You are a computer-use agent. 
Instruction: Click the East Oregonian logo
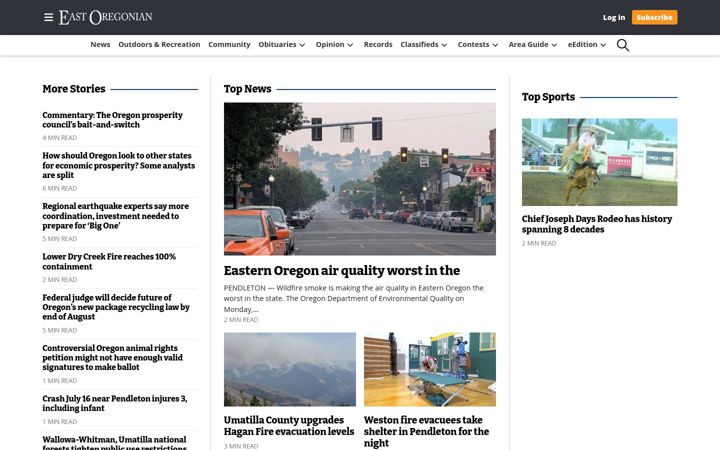pyautogui.click(x=106, y=17)
